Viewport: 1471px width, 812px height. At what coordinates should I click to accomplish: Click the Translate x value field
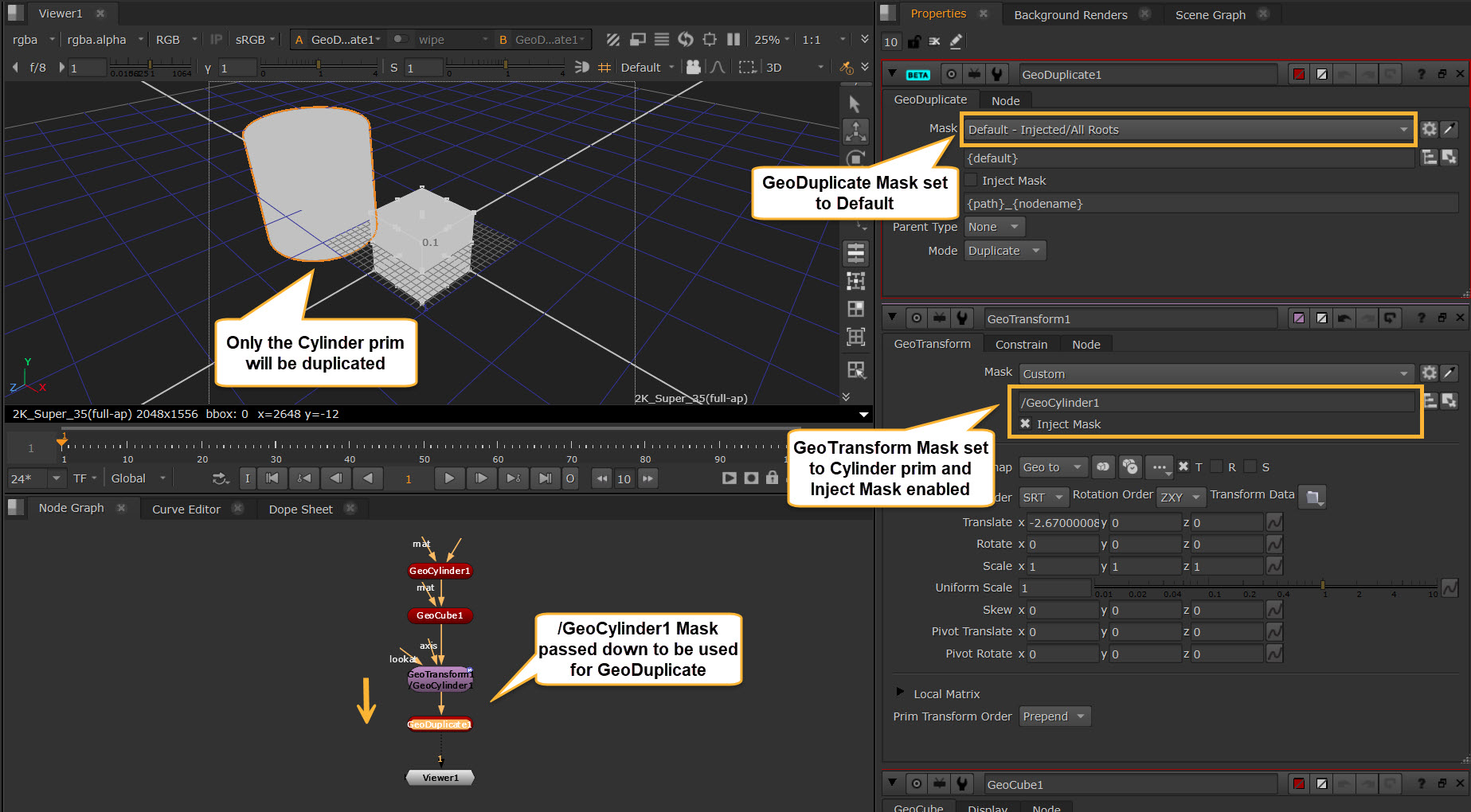pos(1062,522)
